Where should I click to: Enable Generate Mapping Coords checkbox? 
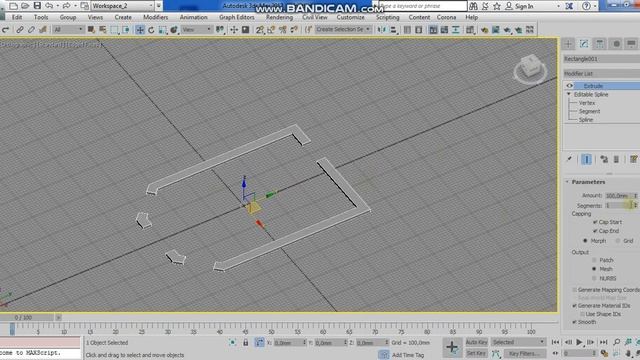[x=574, y=290]
